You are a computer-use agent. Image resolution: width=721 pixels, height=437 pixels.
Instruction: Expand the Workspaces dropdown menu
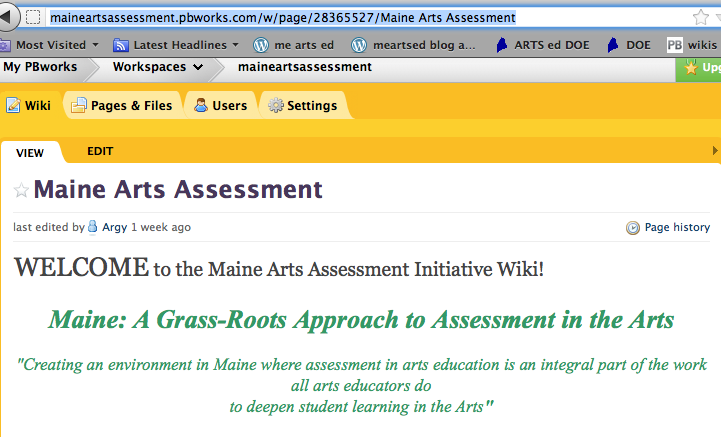tap(159, 67)
